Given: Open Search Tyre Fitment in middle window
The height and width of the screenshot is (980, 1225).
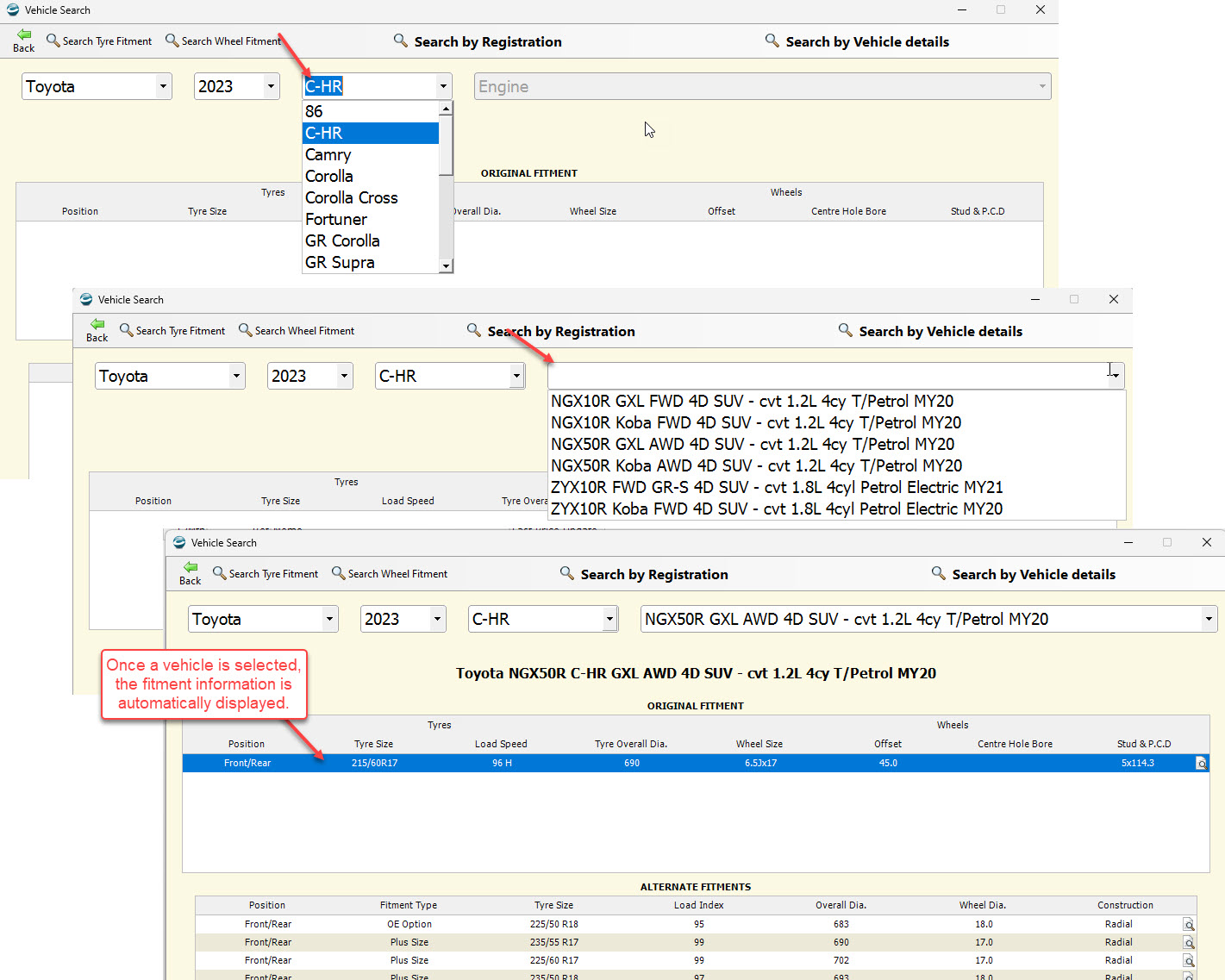Looking at the screenshot, I should coord(172,330).
